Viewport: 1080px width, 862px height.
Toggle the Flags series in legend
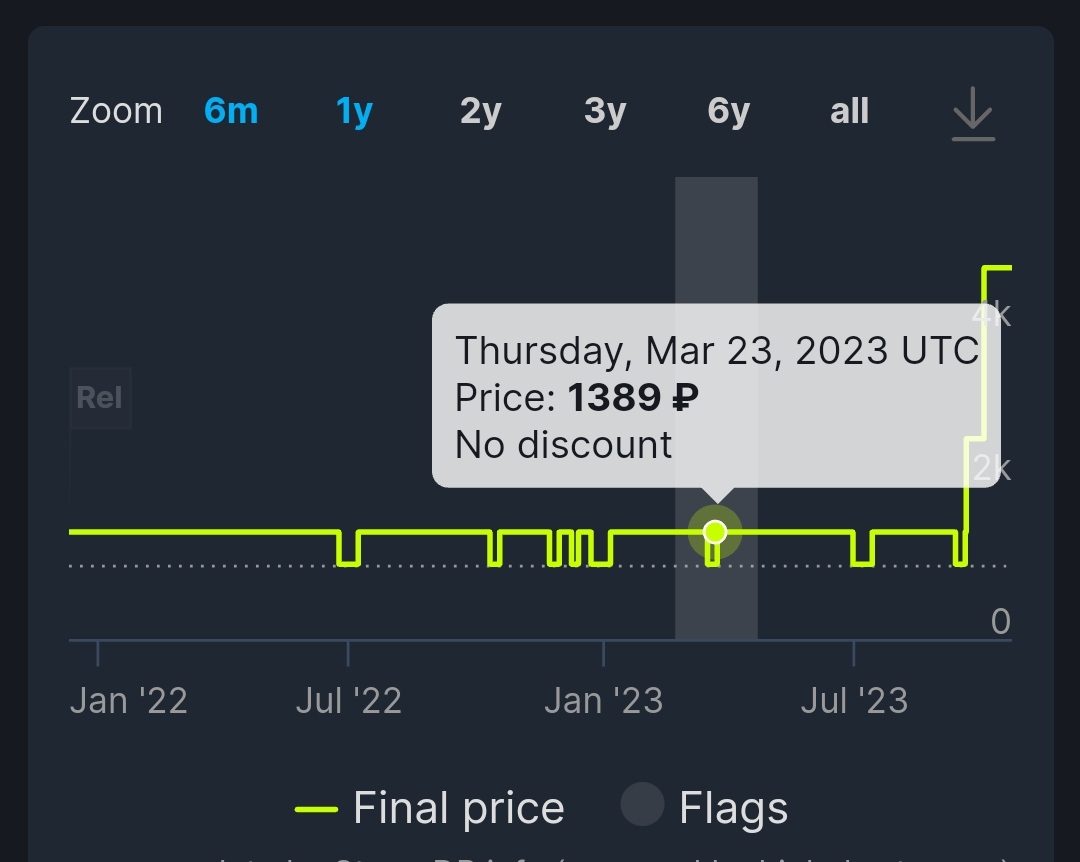tap(704, 807)
